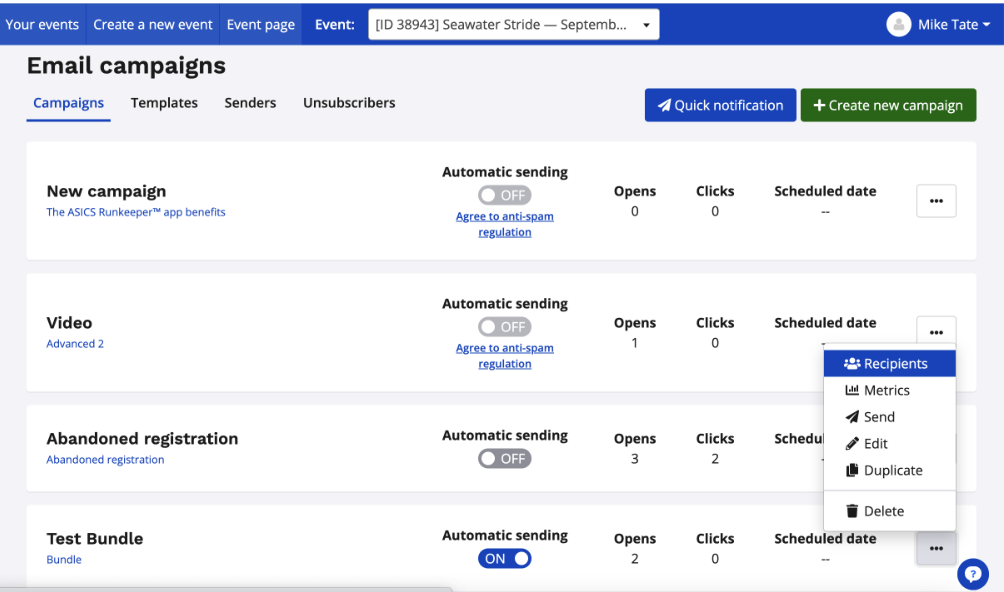Select Duplicate from the campaign menu
The image size is (1004, 592).
[889, 471]
